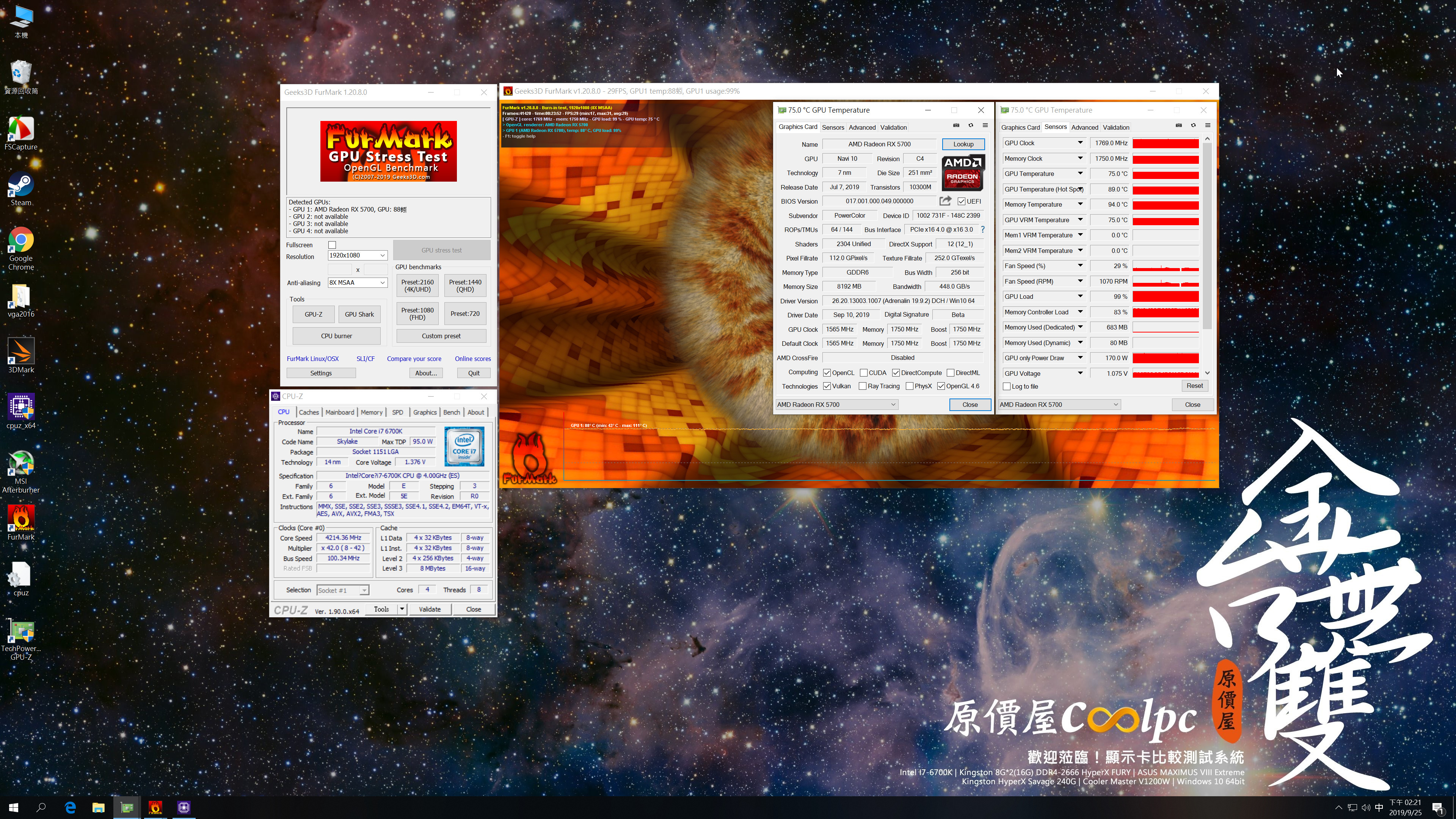Viewport: 1456px width, 819px height.
Task: Click the GPU Temperature red sensor graph
Action: click(1166, 174)
